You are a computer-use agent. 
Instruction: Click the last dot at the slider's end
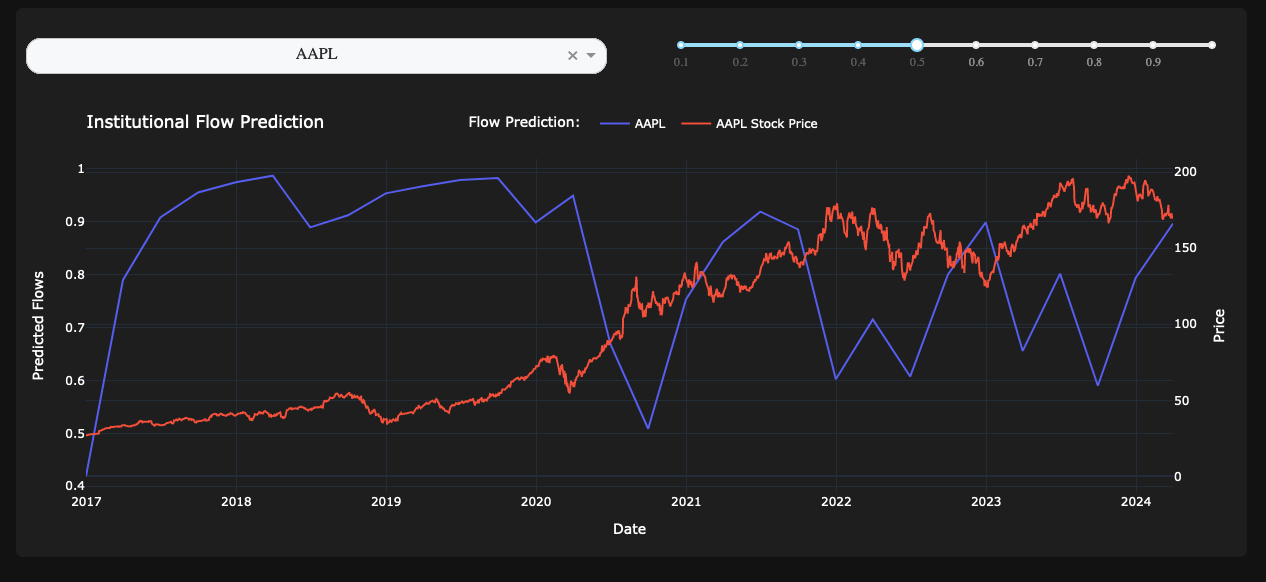tap(1212, 45)
